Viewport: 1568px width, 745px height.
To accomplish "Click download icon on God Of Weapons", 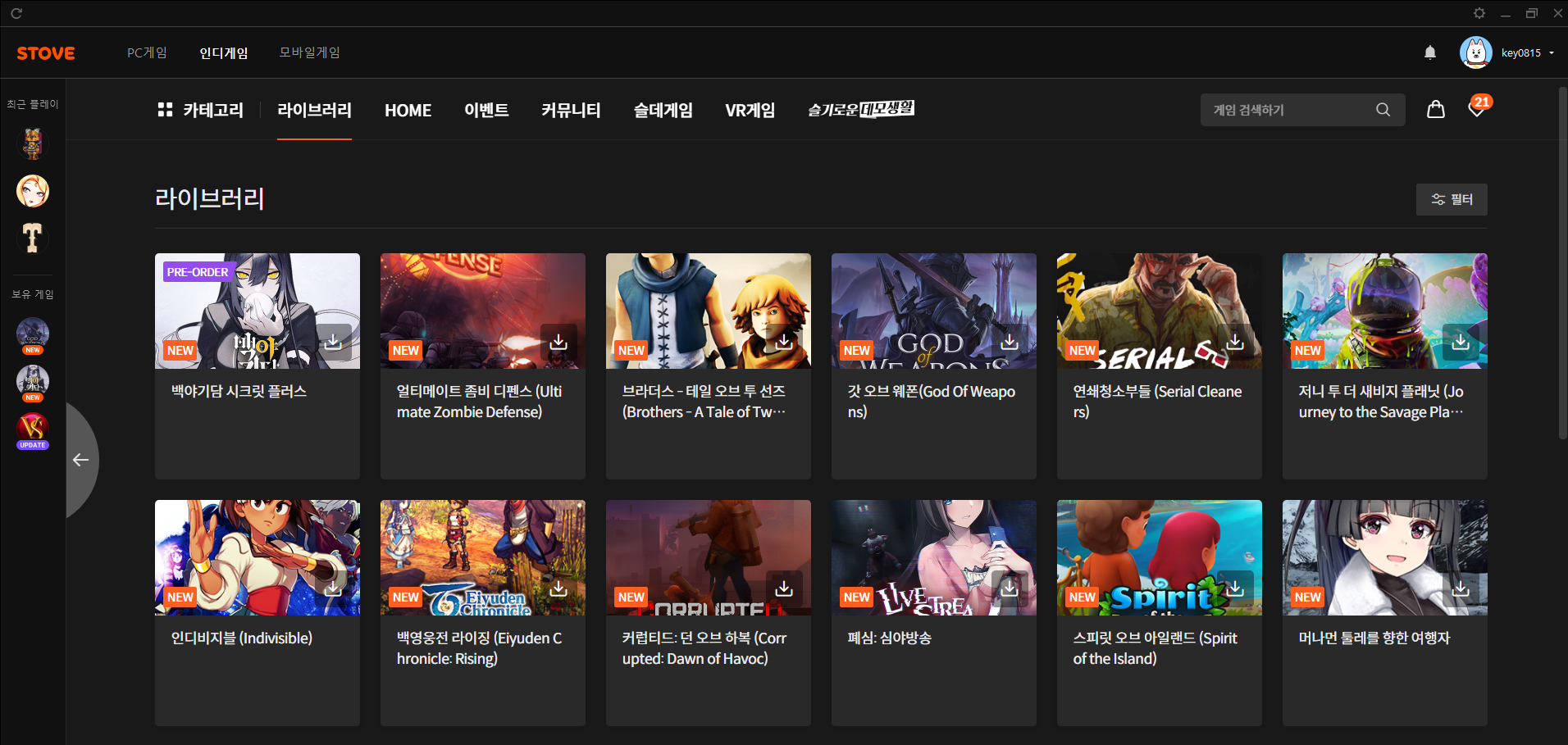I will (1010, 342).
